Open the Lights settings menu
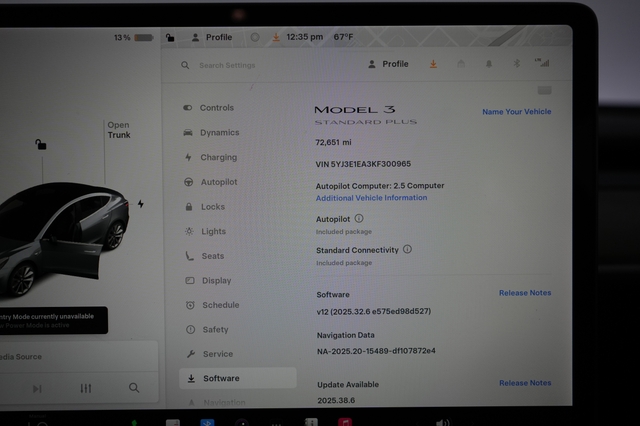The image size is (640, 426). click(x=205, y=231)
